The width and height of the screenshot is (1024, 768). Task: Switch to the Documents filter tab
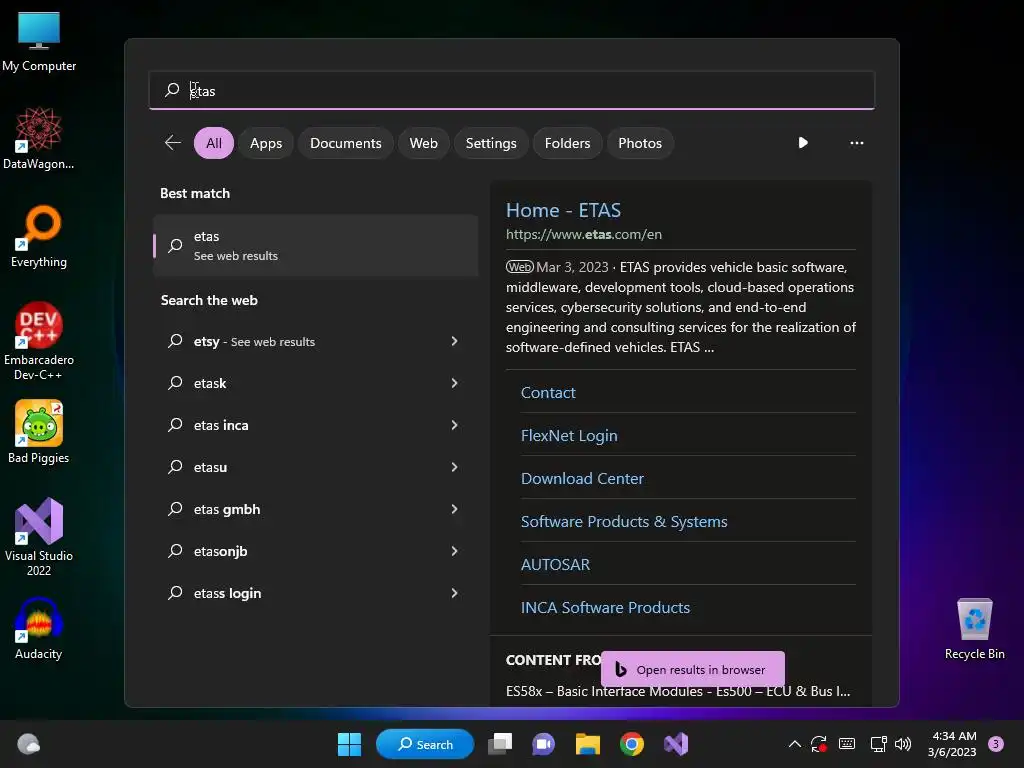345,143
